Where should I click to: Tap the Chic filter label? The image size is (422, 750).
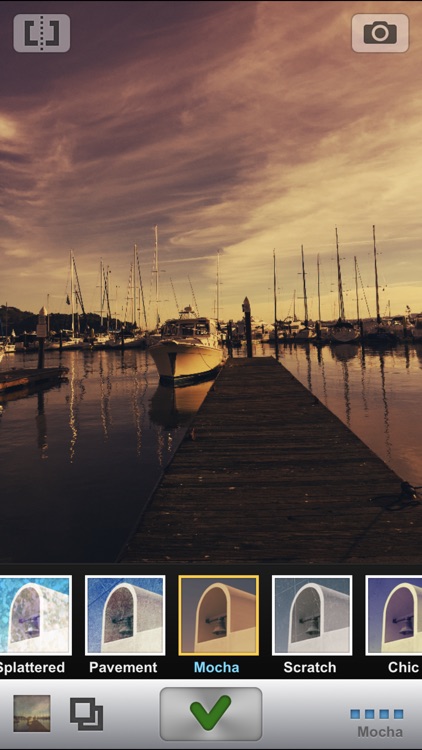(403, 667)
